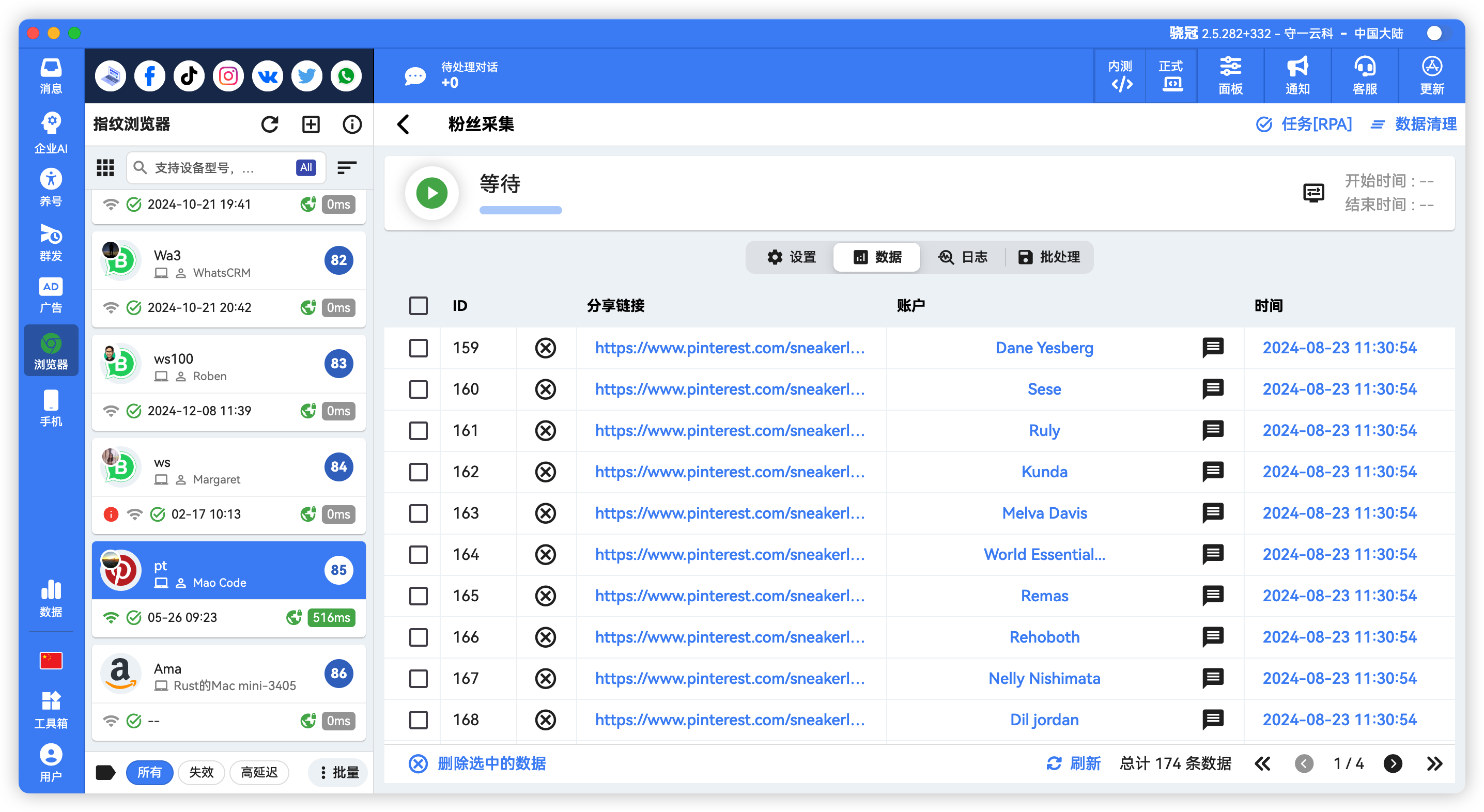The width and height of the screenshot is (1484, 812).
Task: Select all rows with the header checkbox
Action: pyautogui.click(x=418, y=306)
